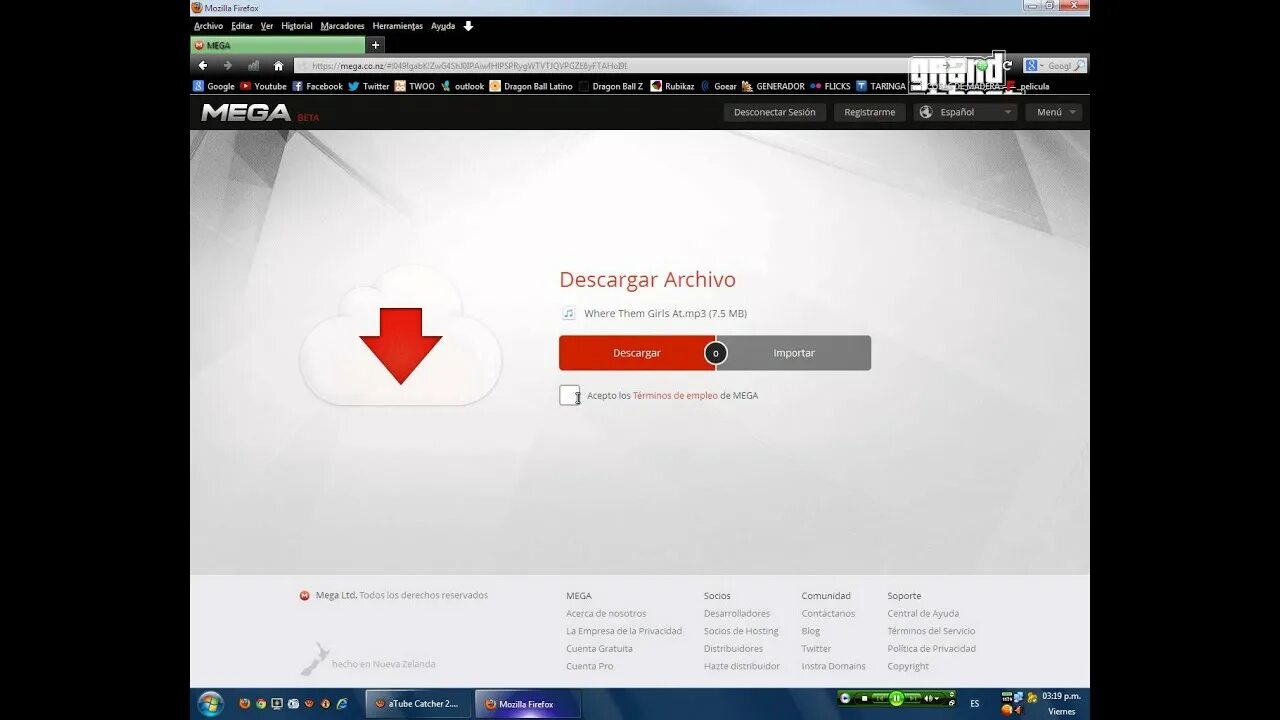Open the TARINGA bookmark
The height and width of the screenshot is (720, 1280).
(881, 86)
